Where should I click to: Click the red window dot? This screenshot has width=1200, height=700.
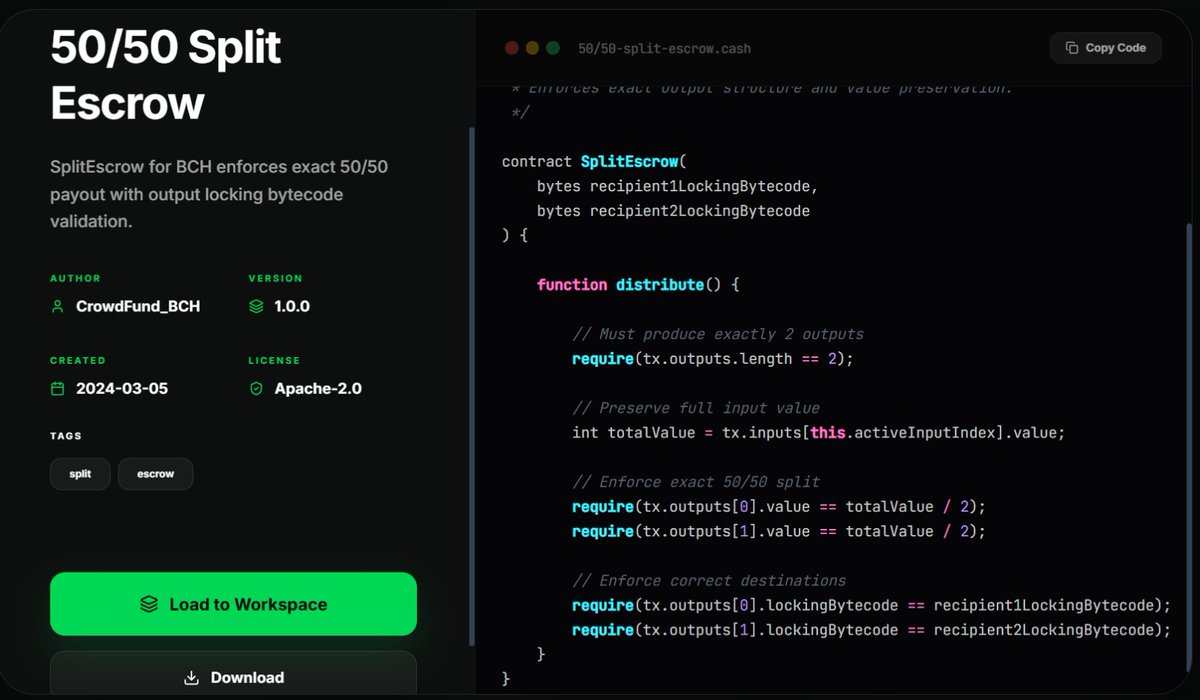(512, 48)
